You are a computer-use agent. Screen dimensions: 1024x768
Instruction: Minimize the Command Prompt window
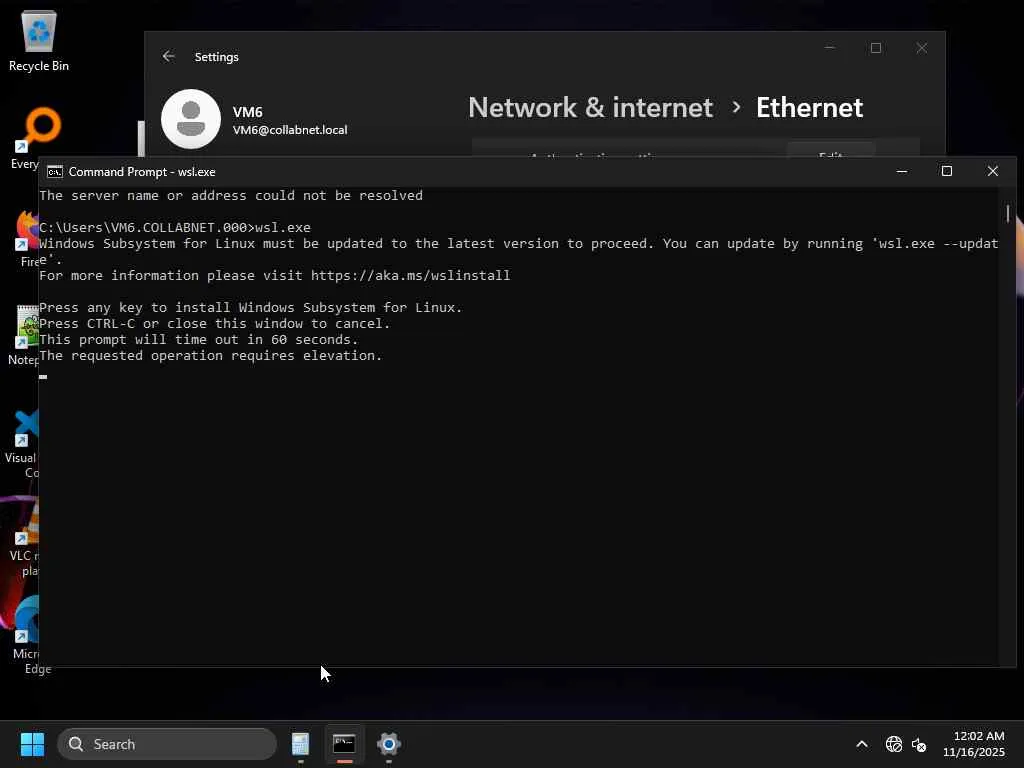902,171
